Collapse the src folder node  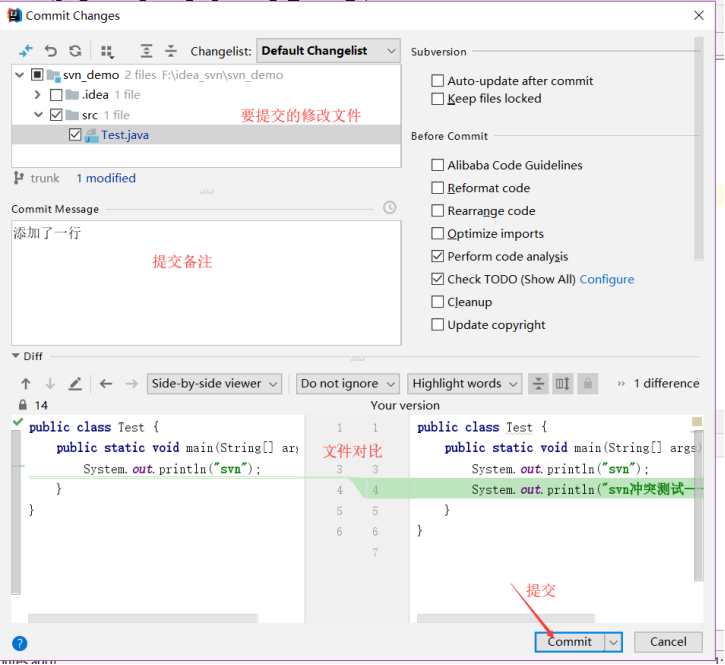point(38,115)
